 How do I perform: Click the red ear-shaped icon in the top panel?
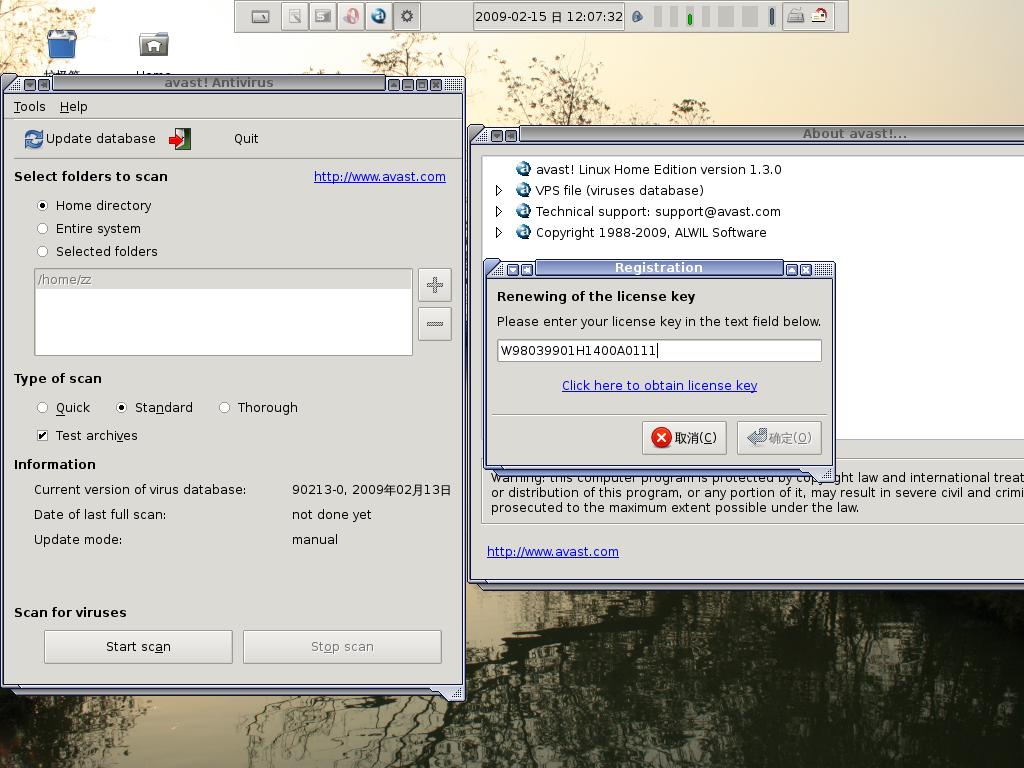tap(351, 16)
